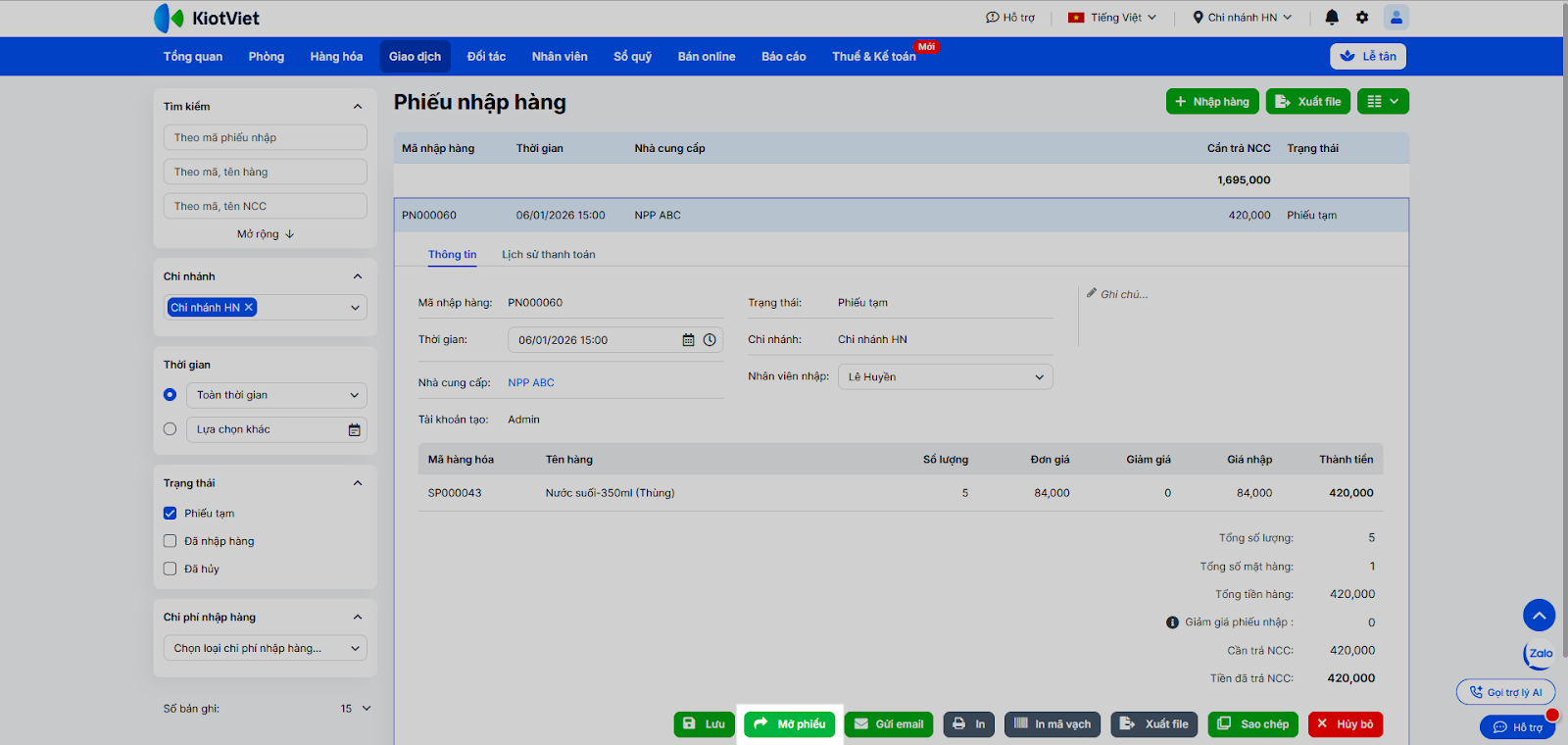Open the column display options button
The height and width of the screenshot is (745, 1568).
[x=1383, y=101]
